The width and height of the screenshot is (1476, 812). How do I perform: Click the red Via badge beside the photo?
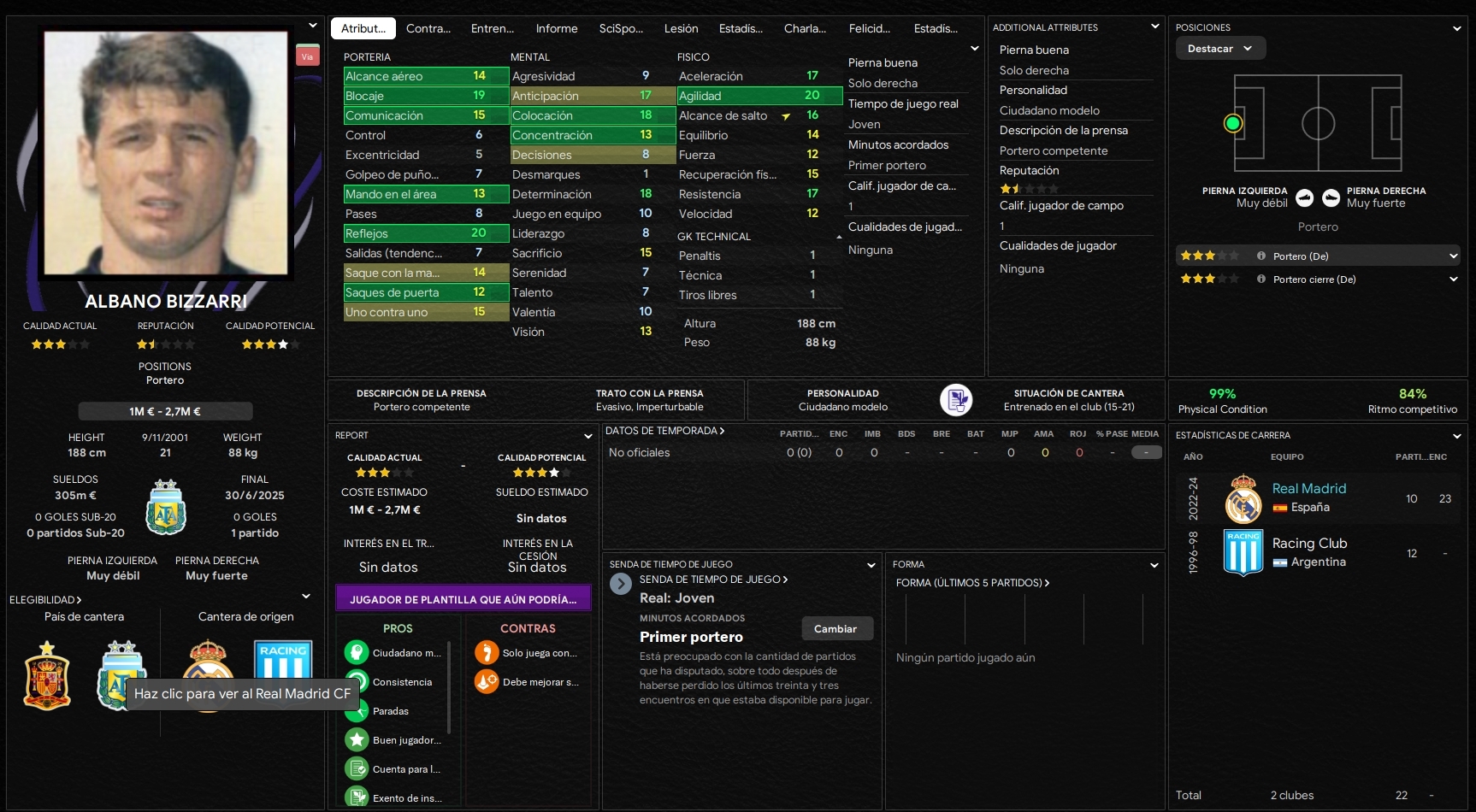pyautogui.click(x=307, y=56)
